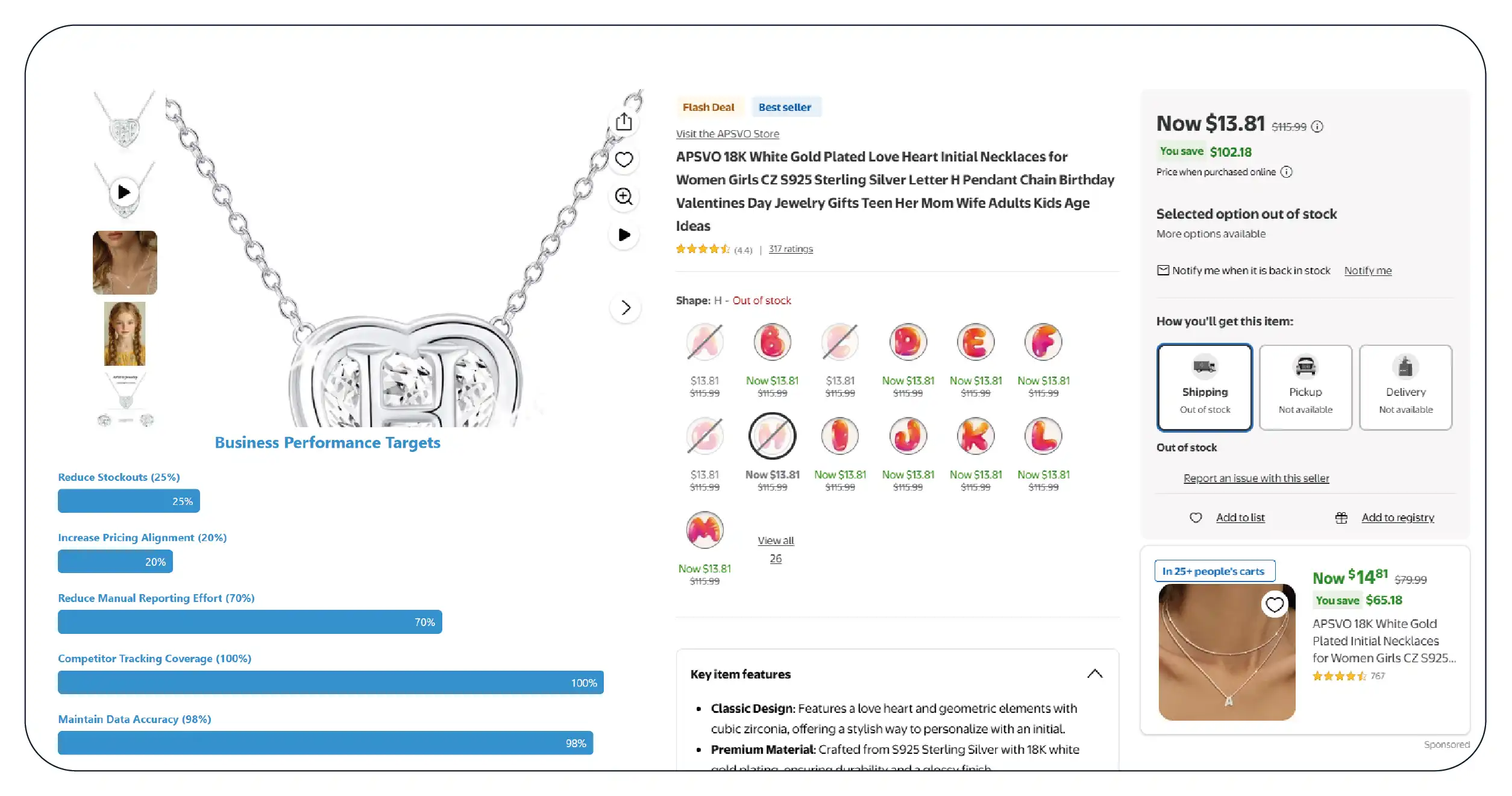Favorite the sponsored necklace with heart icon
Viewport: 1512px width, 796px height.
point(1274,604)
